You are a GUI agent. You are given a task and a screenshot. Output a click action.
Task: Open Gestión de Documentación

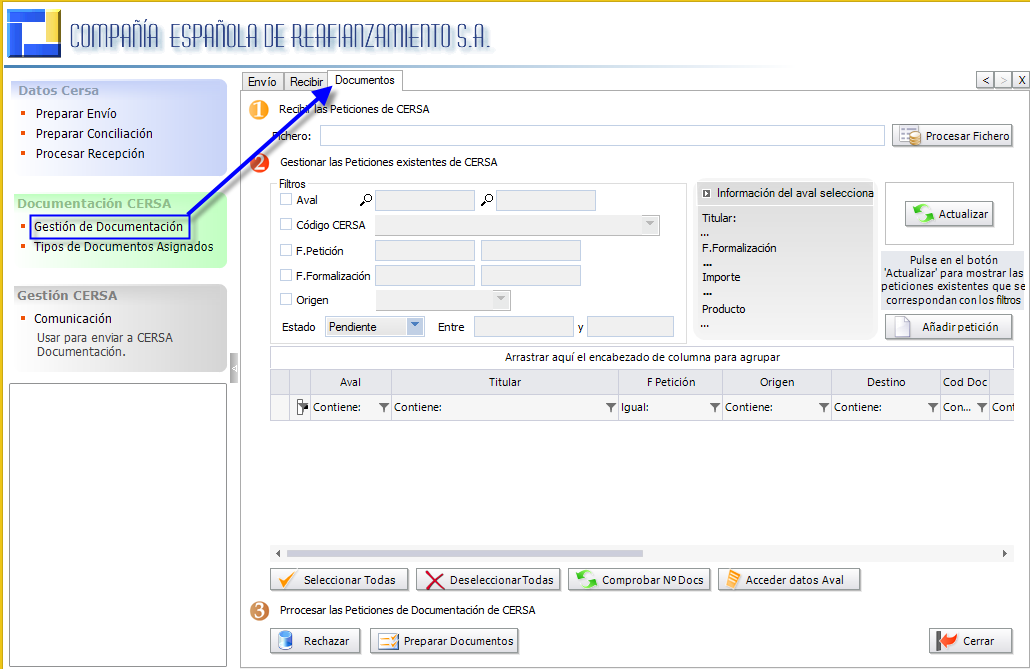(x=109, y=227)
